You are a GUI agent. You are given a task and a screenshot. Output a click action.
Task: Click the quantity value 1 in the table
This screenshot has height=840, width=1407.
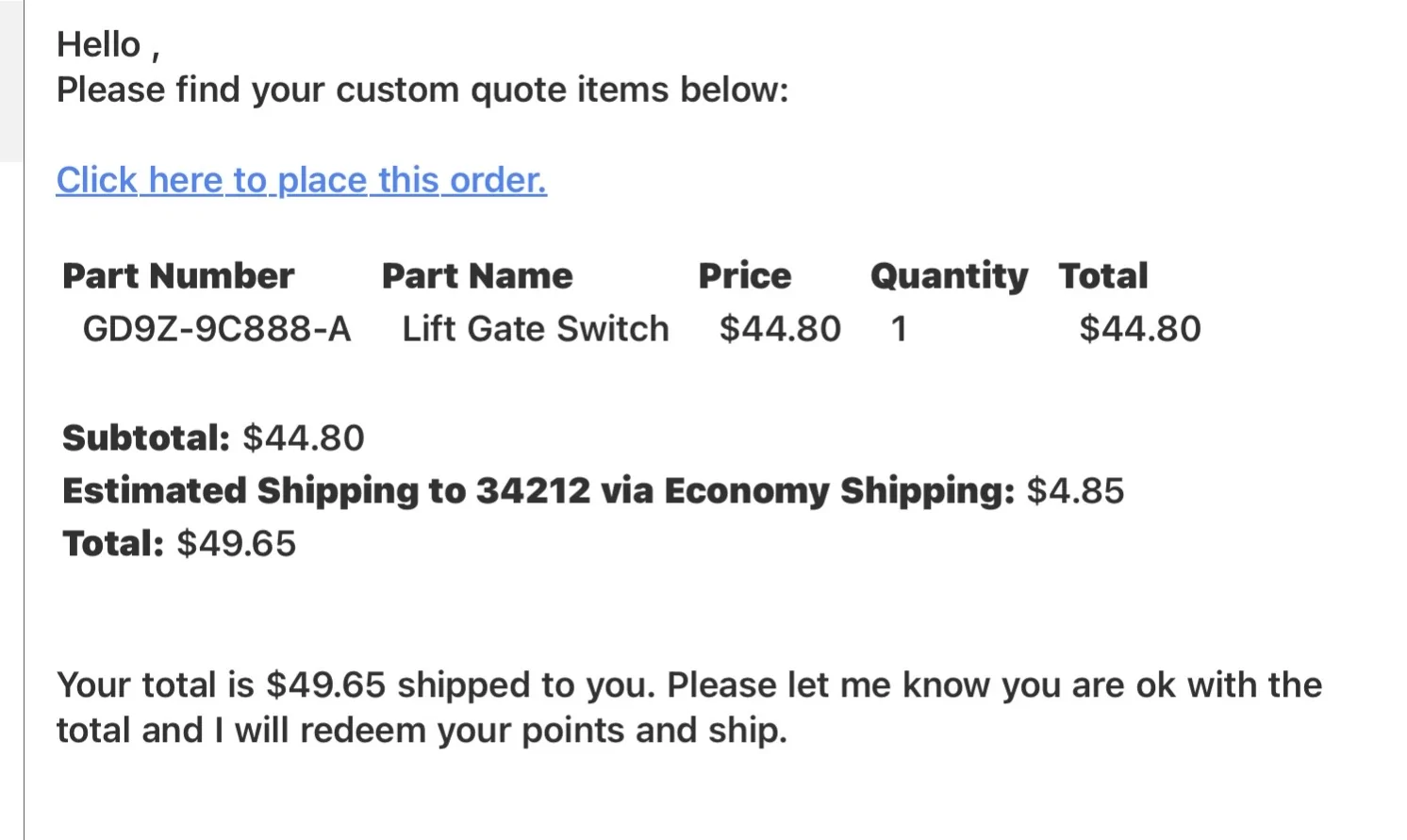click(899, 329)
